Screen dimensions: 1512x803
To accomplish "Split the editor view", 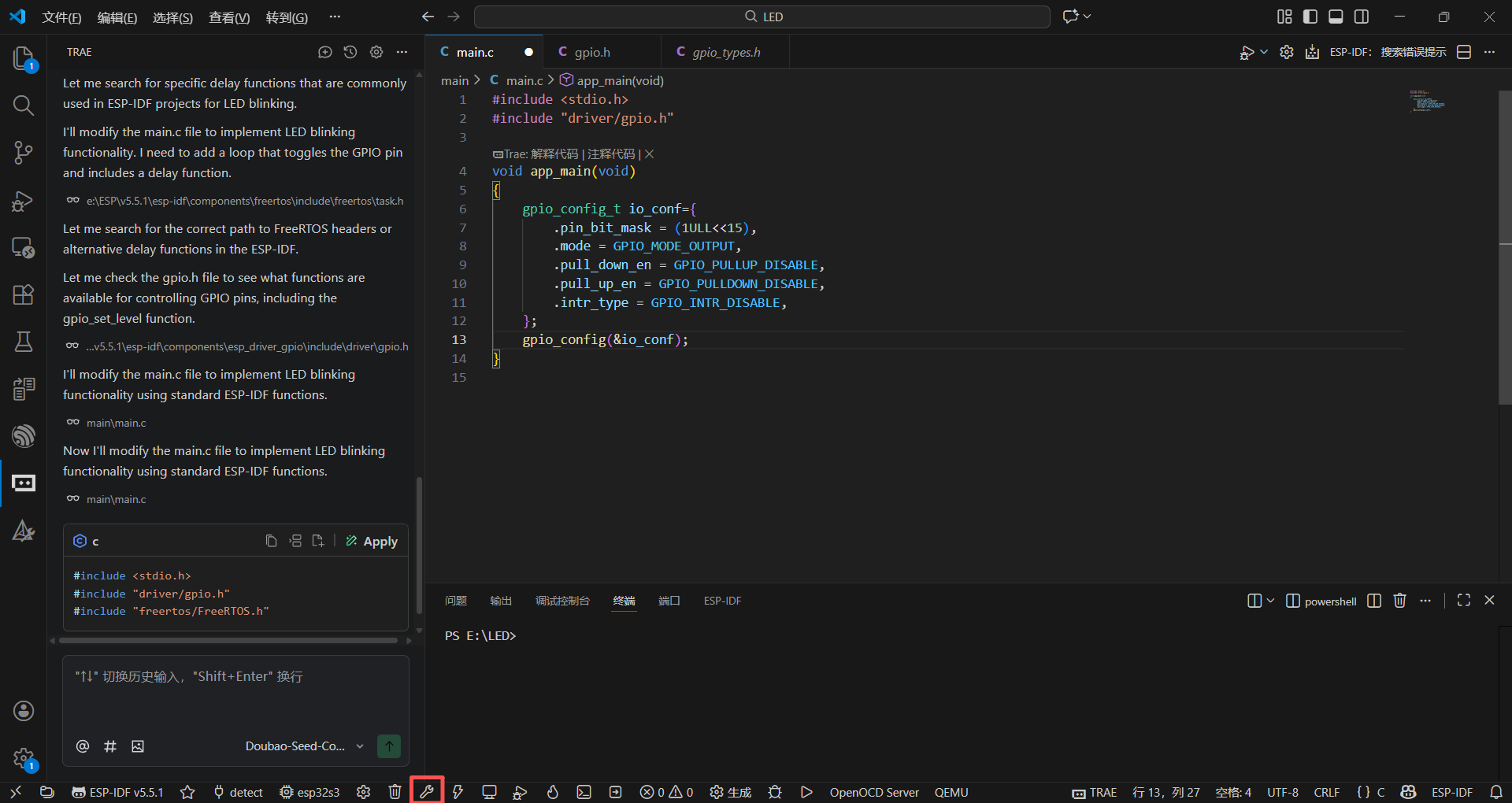I will [1464, 52].
